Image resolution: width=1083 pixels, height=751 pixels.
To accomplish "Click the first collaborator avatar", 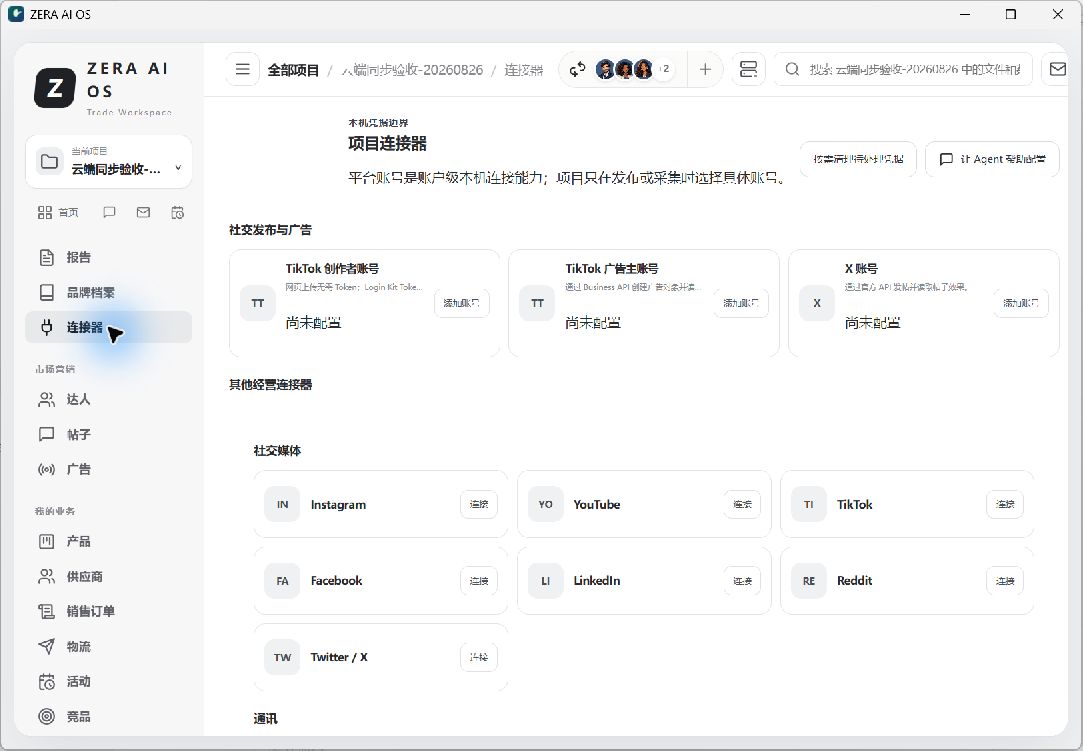I will pyautogui.click(x=604, y=69).
